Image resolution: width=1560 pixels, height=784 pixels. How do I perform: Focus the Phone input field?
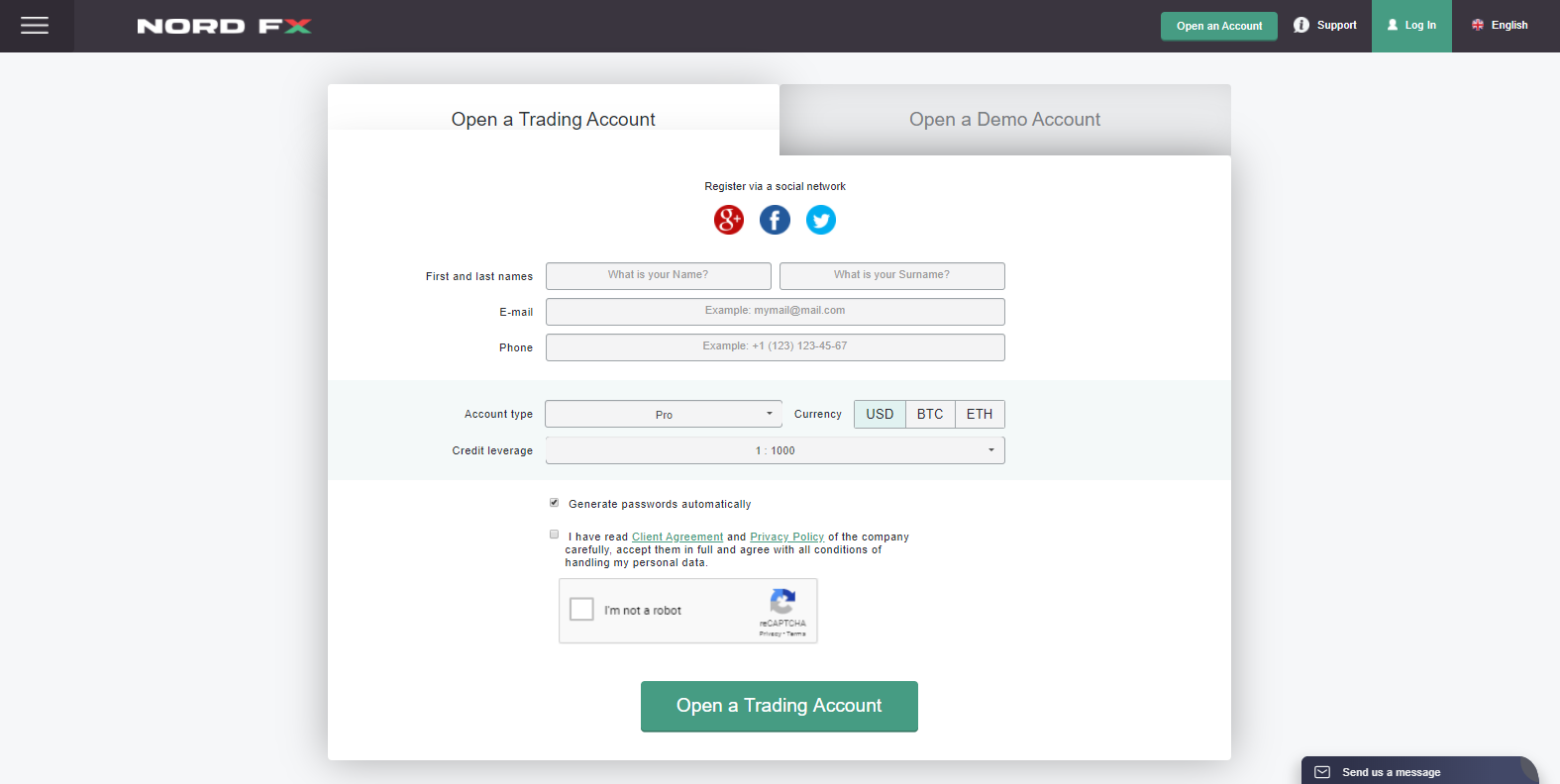776,346
